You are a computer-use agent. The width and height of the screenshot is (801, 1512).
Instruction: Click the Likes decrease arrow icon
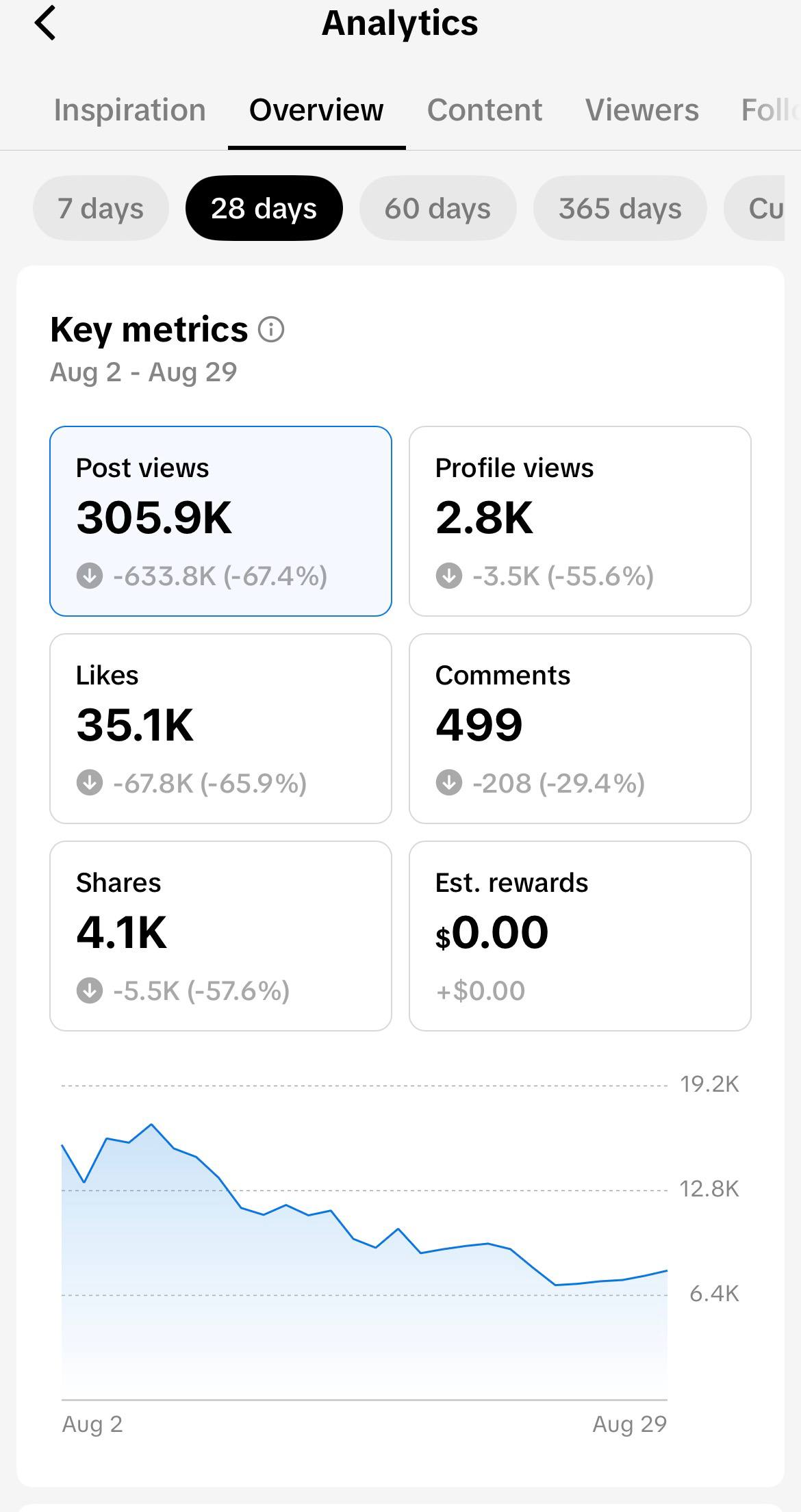click(x=90, y=782)
